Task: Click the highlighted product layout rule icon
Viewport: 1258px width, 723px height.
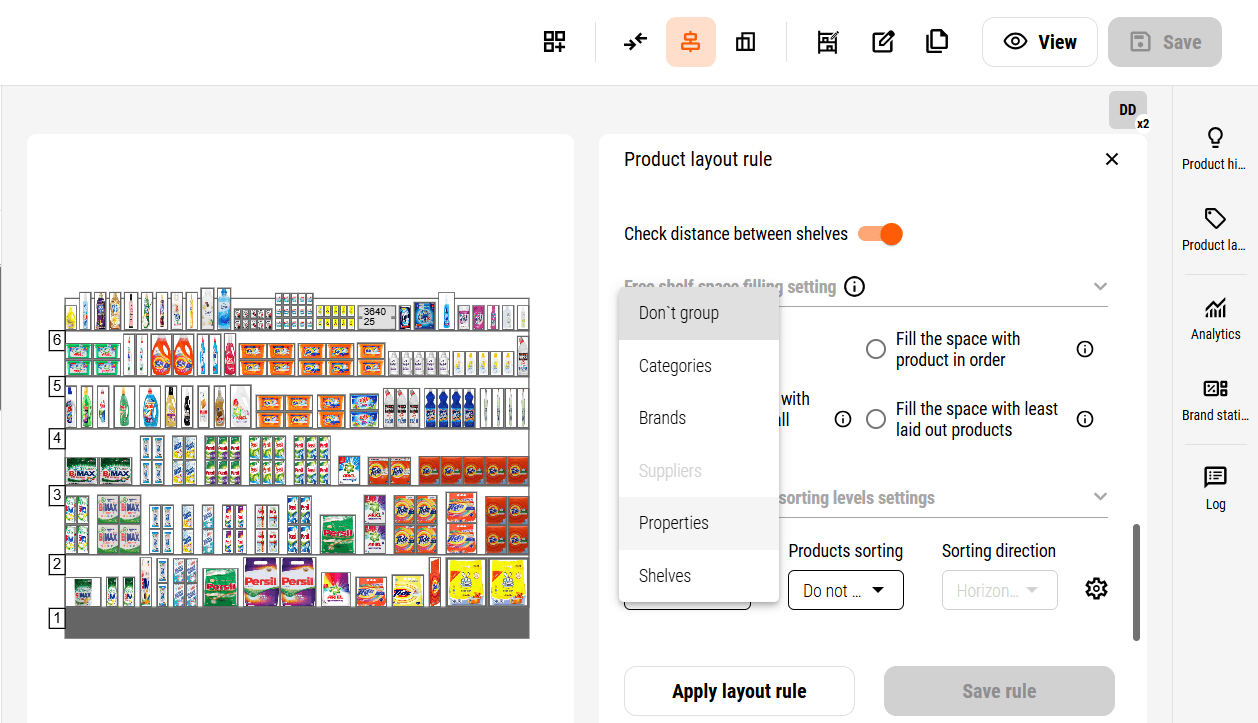Action: click(690, 41)
